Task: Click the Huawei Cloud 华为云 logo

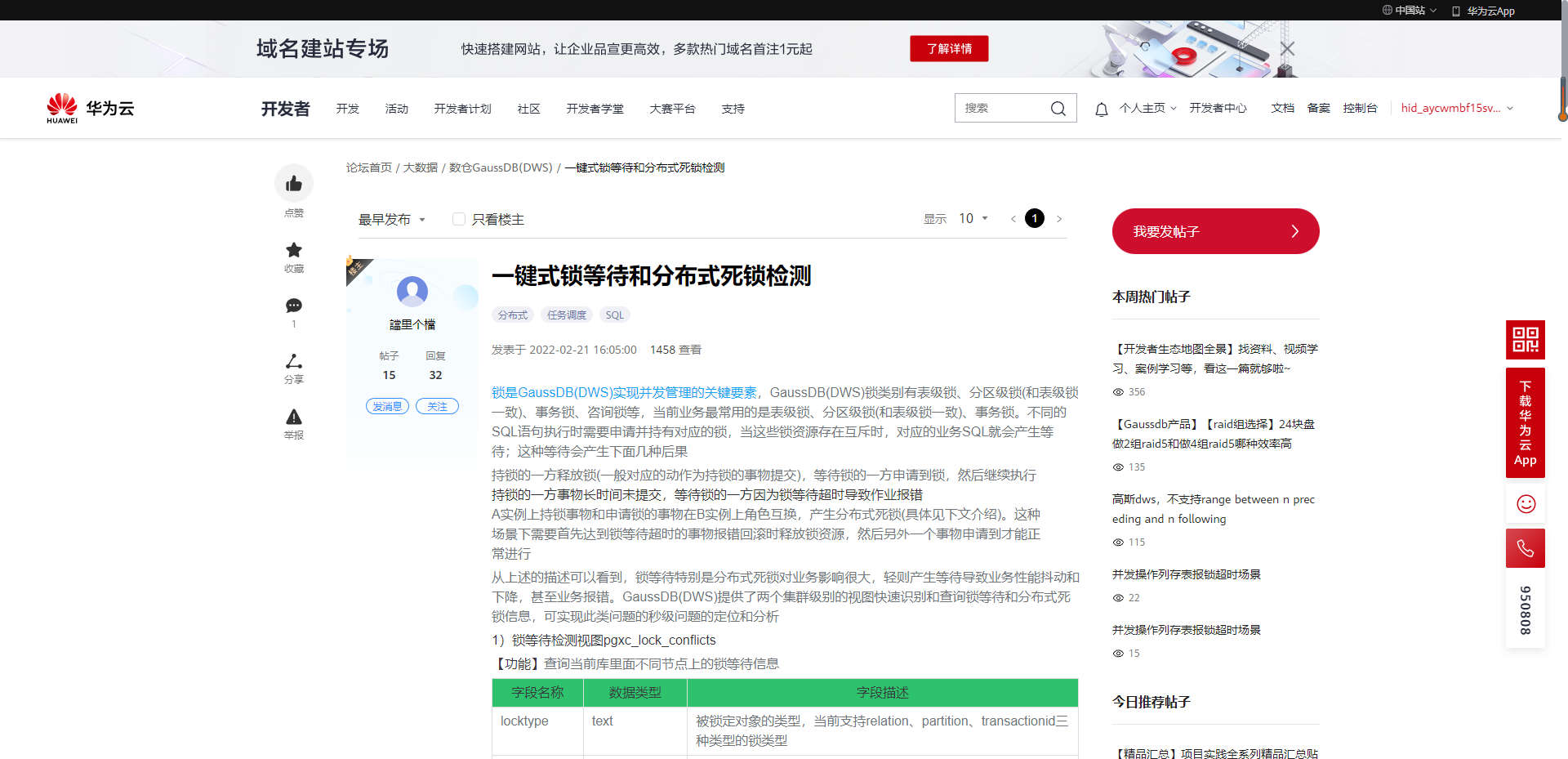Action: (x=90, y=107)
